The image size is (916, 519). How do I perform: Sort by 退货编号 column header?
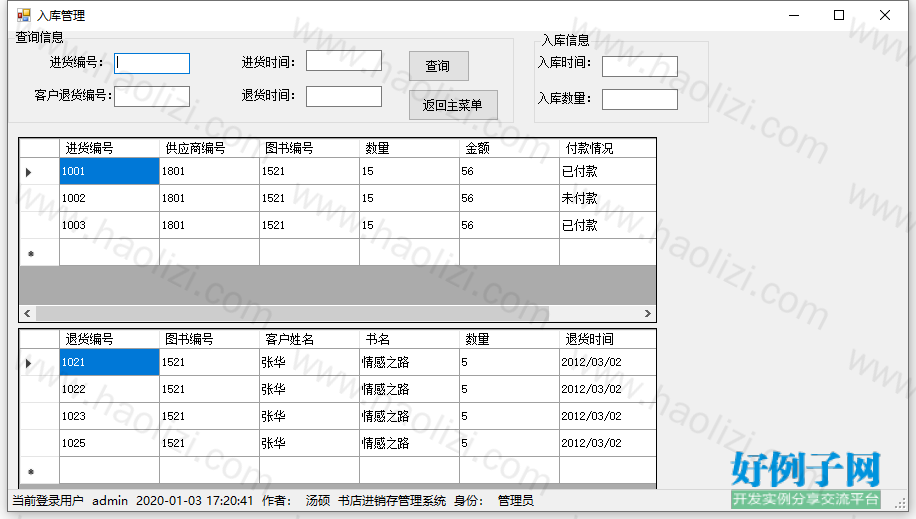click(109, 340)
